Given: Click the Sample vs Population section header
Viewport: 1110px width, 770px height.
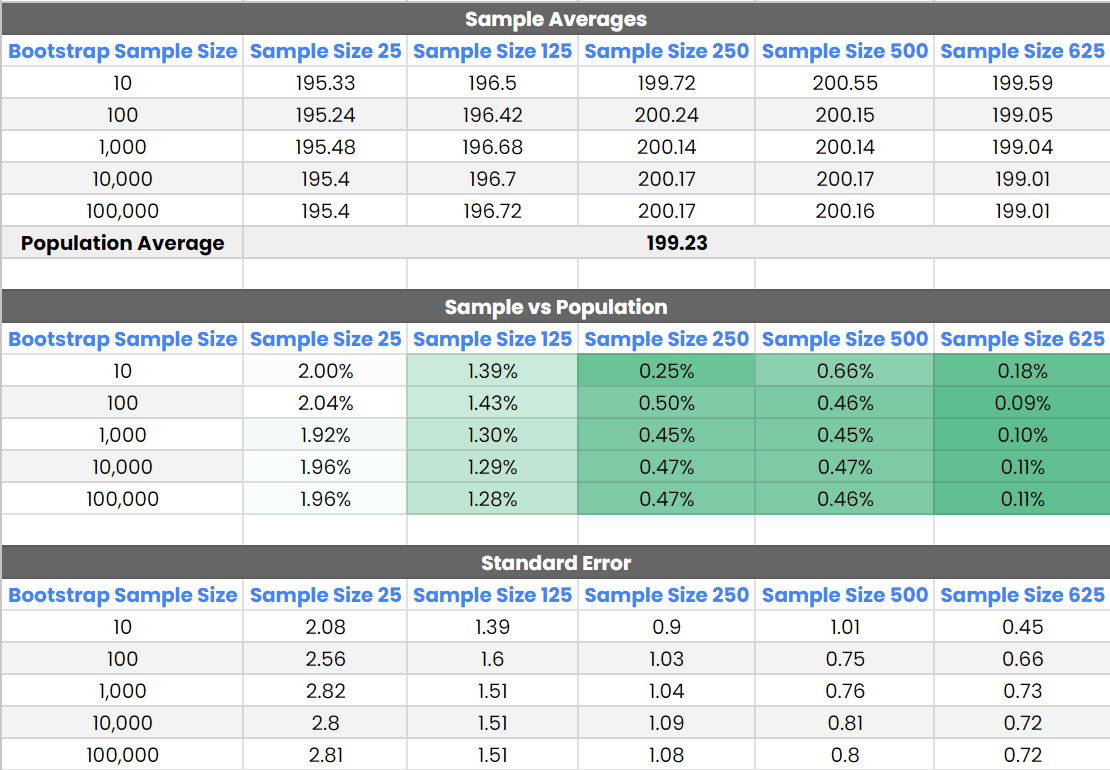Looking at the screenshot, I should tap(555, 307).
